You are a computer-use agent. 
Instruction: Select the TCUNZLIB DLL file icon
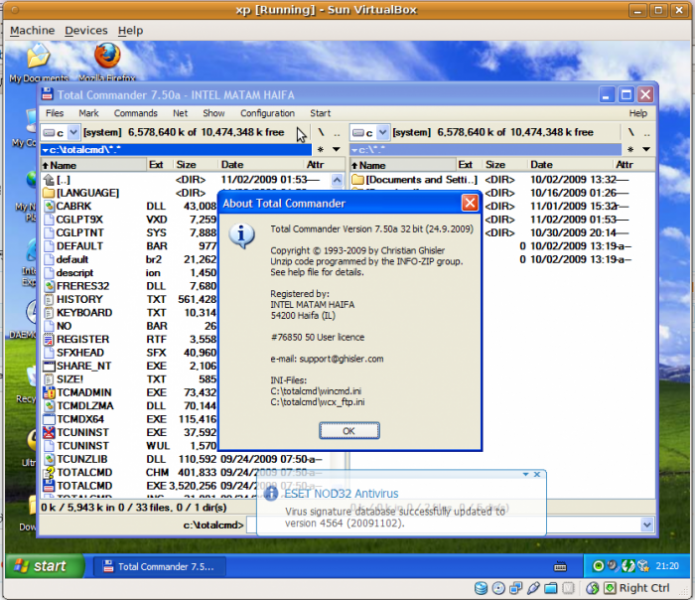(x=49, y=459)
